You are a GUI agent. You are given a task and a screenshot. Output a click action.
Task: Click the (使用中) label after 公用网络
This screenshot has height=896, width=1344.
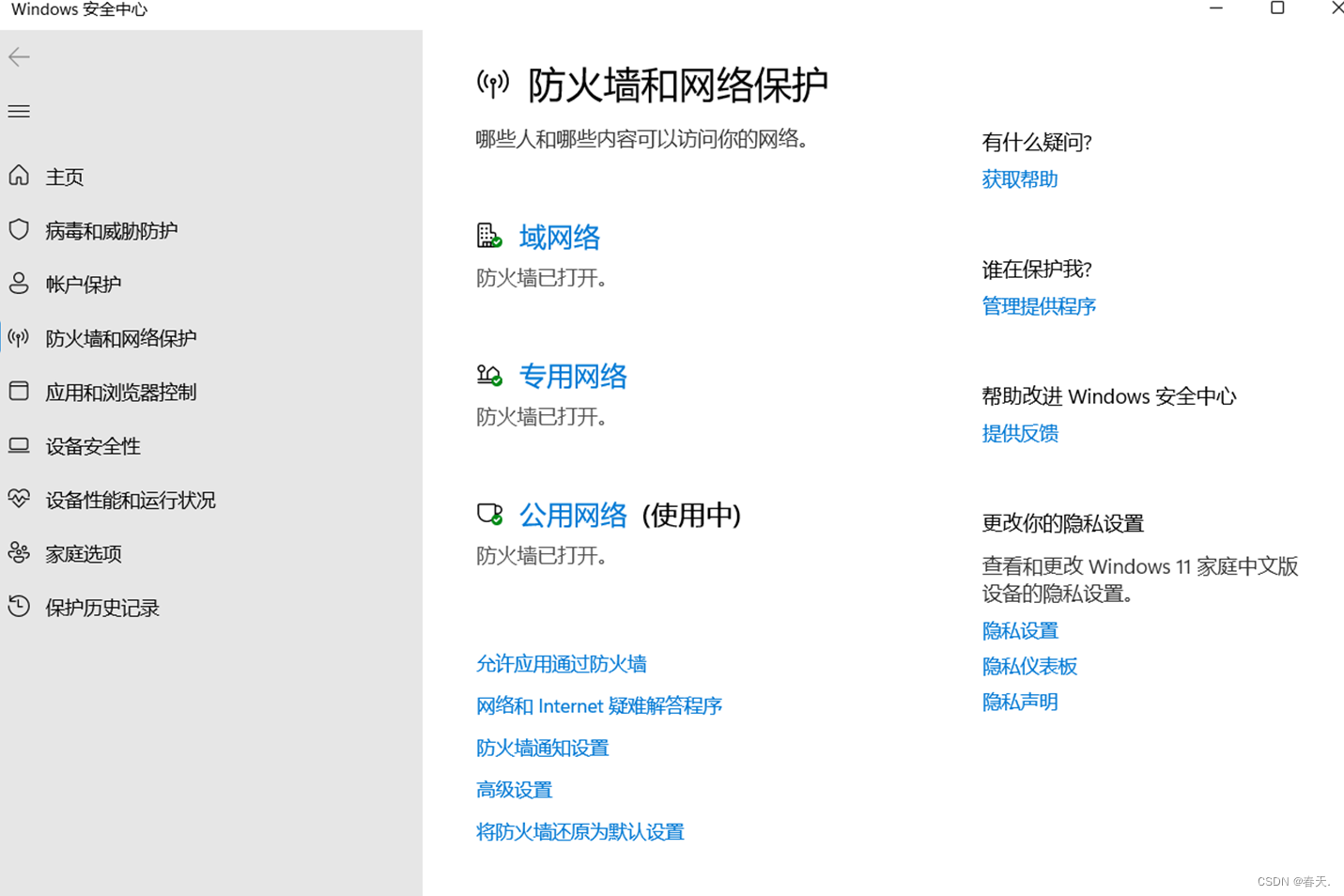[692, 516]
